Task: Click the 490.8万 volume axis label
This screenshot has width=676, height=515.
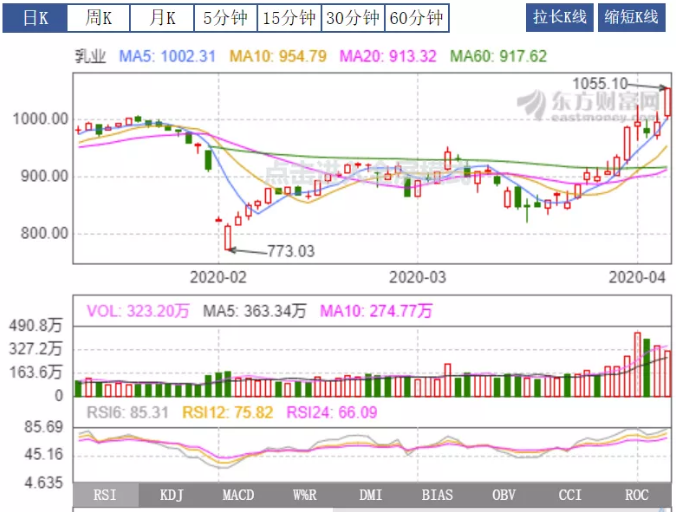Action: (36, 325)
